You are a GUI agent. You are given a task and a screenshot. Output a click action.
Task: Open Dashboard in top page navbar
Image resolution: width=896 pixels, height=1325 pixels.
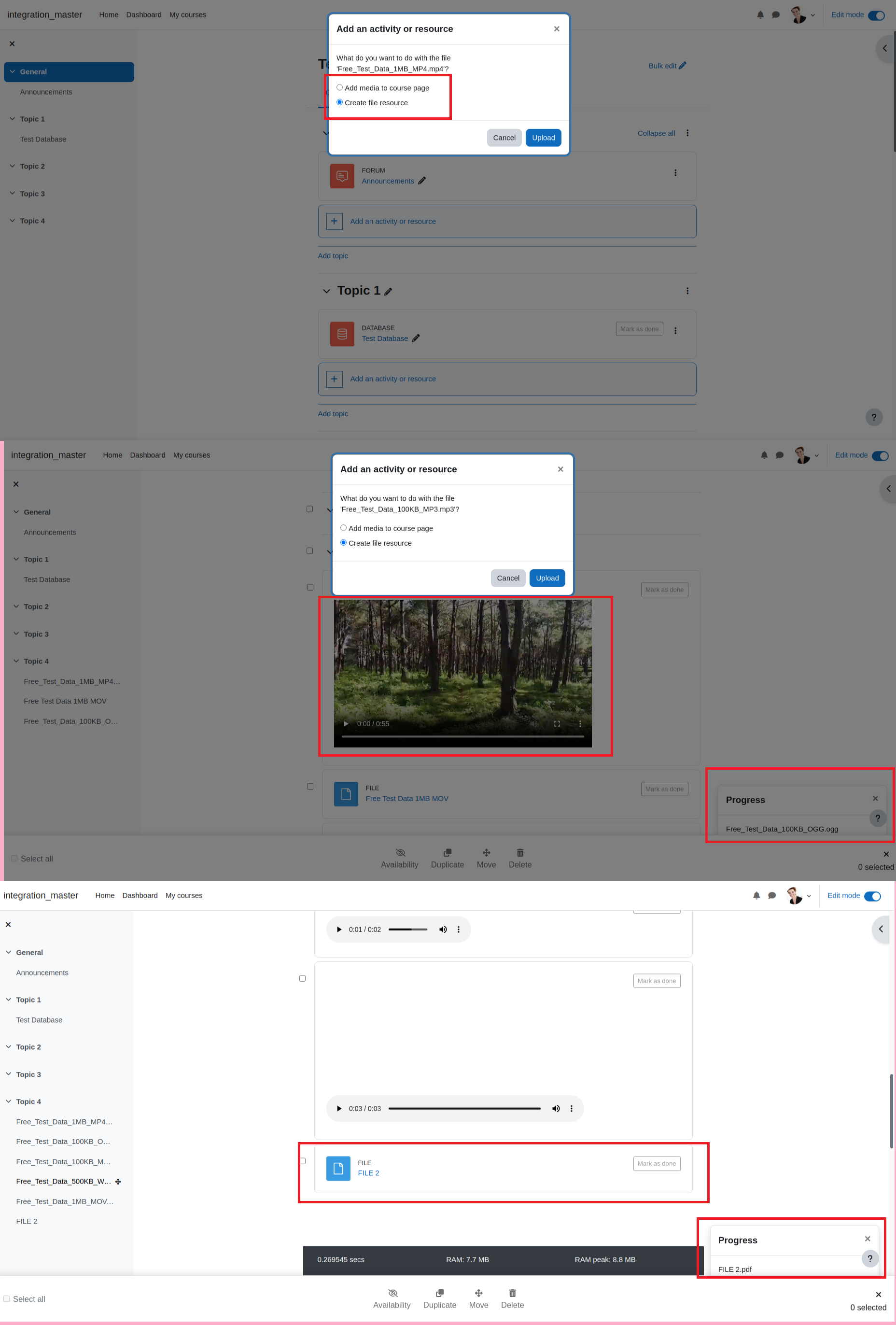click(144, 15)
